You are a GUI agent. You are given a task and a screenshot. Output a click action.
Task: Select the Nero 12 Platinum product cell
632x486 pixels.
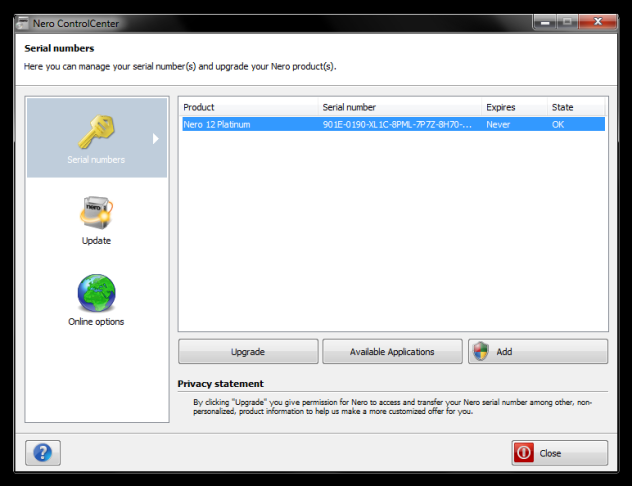pos(217,125)
